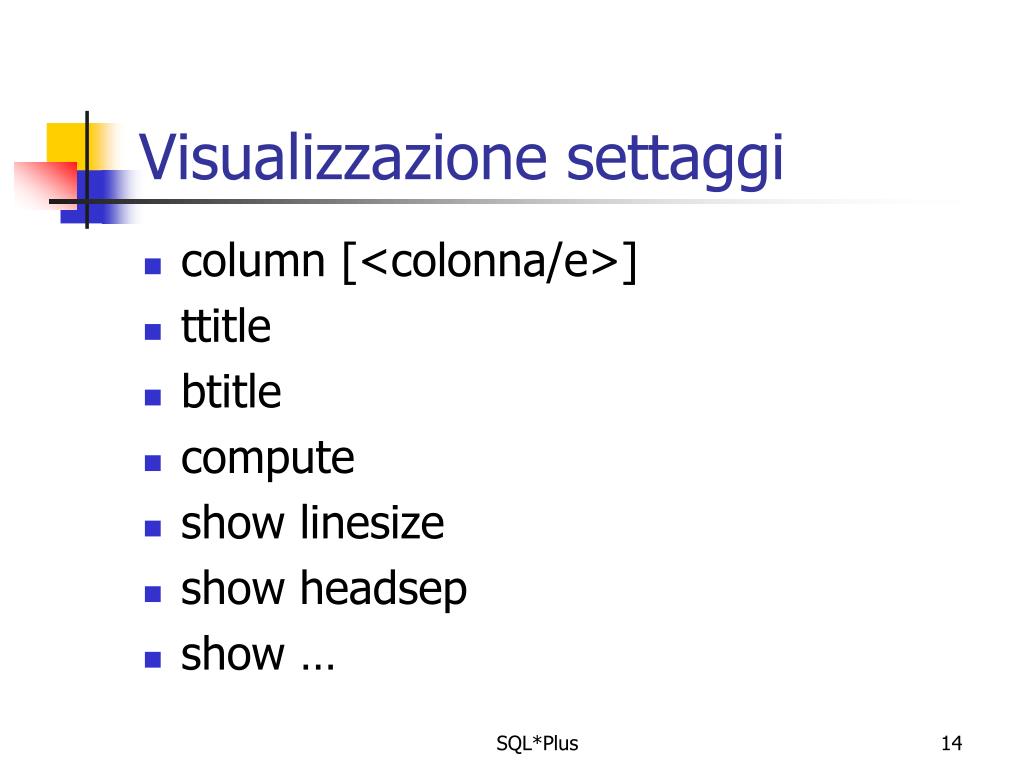Click the 'SQL*Plus' footer text
Screen dimensions: 1024x768
(537, 743)
